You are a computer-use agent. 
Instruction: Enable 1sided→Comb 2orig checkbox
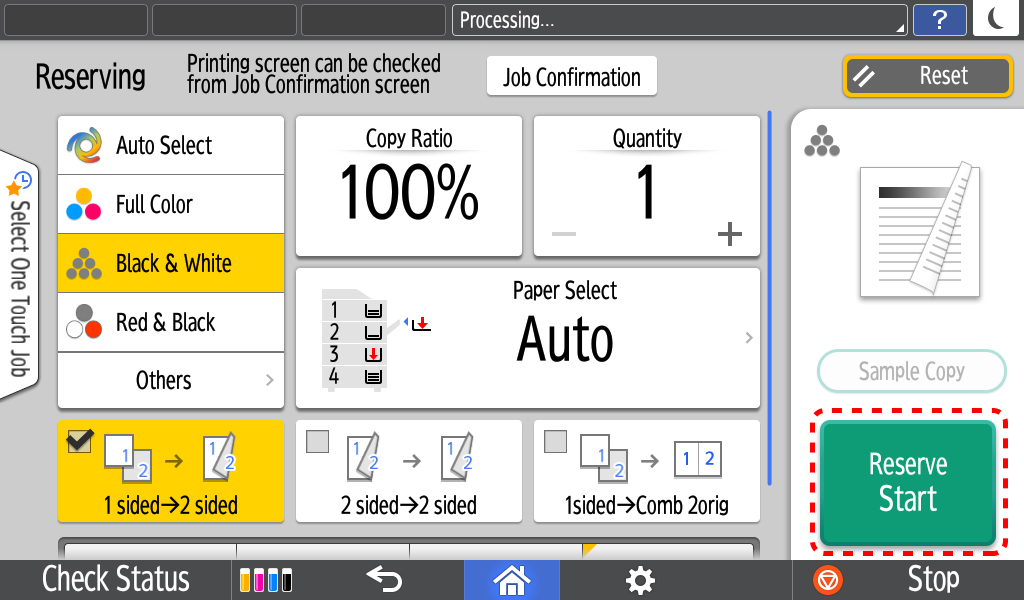[555, 441]
